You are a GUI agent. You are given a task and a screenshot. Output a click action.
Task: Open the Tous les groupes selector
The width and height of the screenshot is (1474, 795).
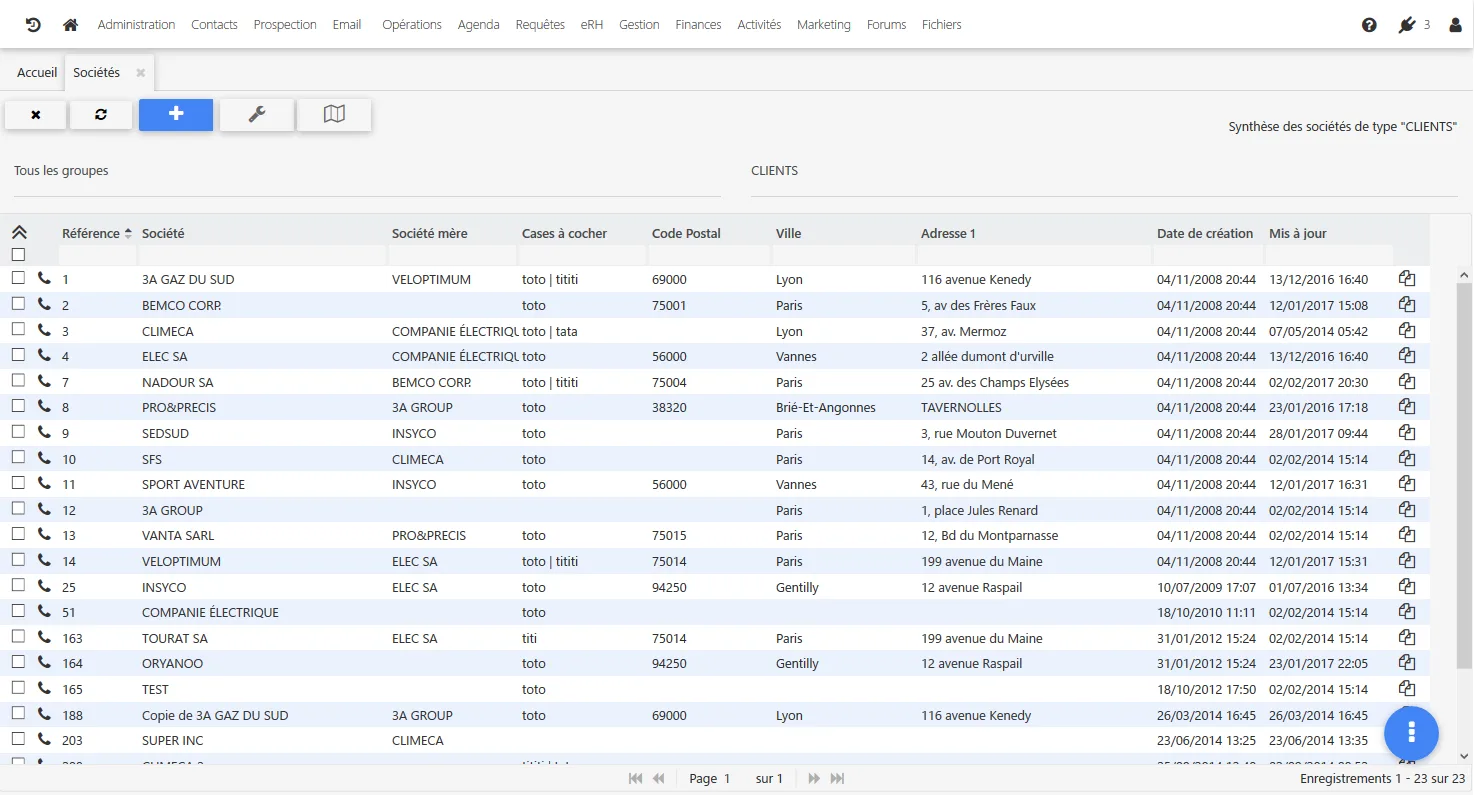pos(367,171)
